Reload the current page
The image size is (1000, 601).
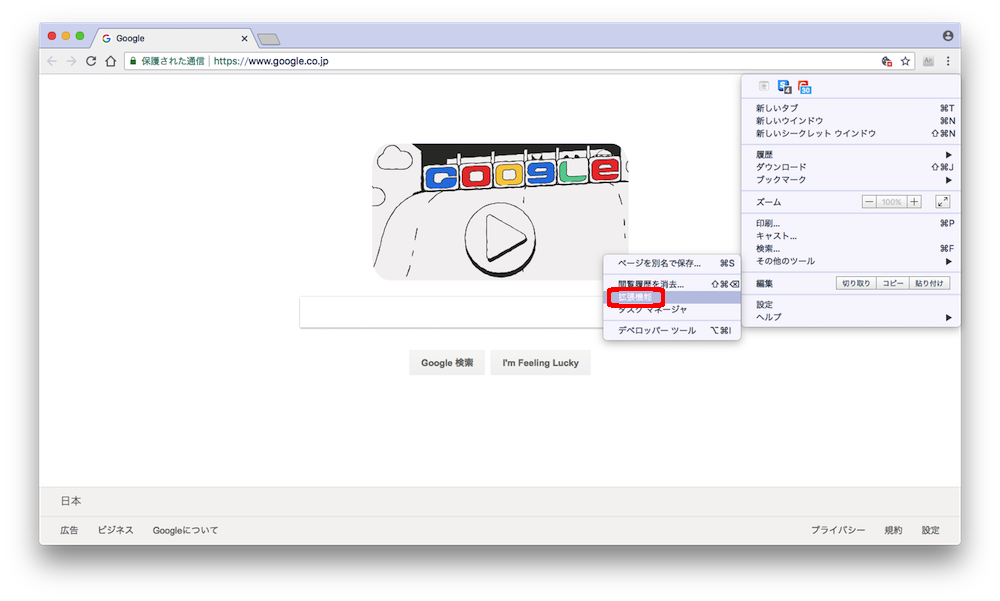coord(89,60)
